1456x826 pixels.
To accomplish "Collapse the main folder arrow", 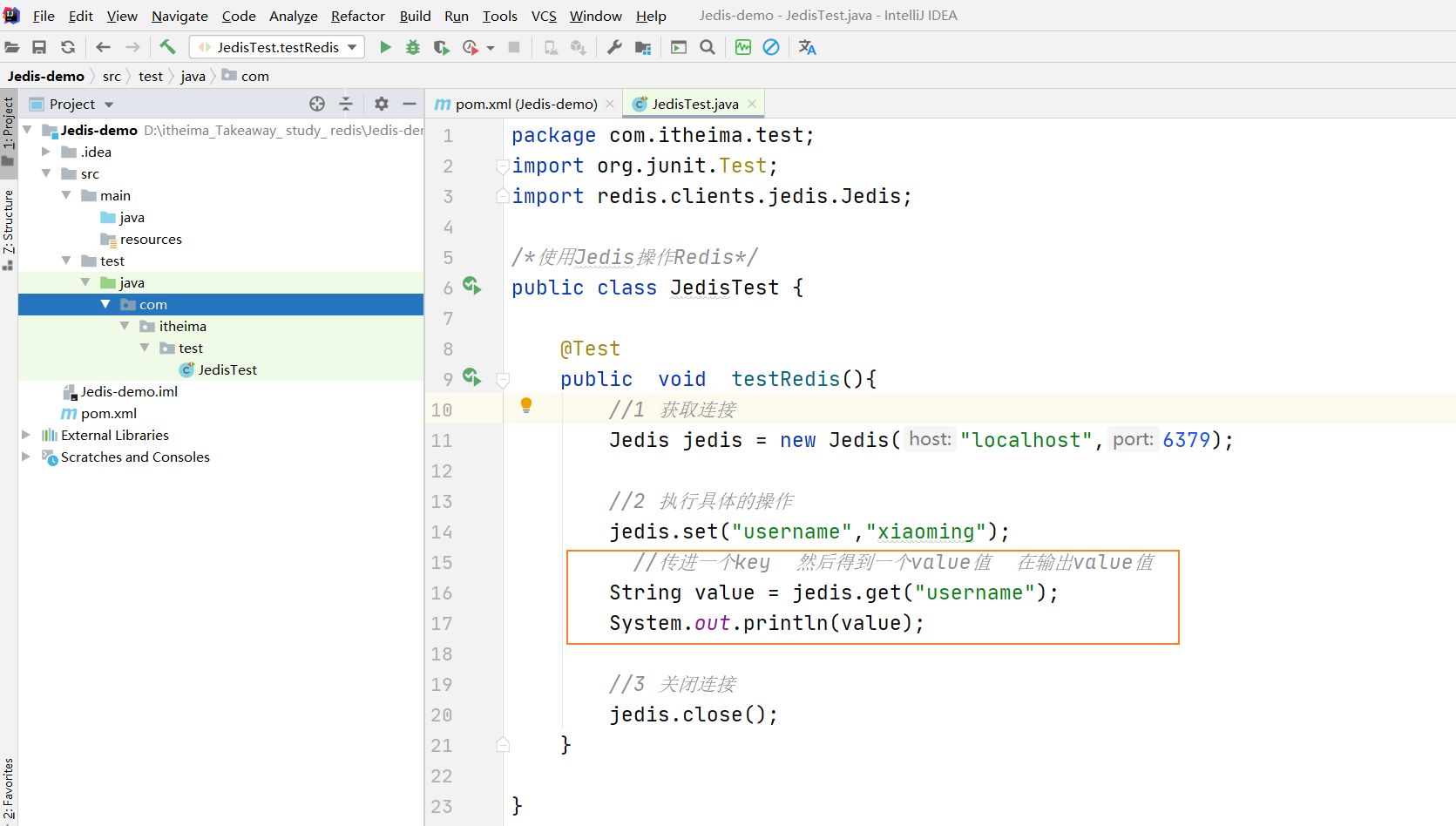I will [x=66, y=195].
